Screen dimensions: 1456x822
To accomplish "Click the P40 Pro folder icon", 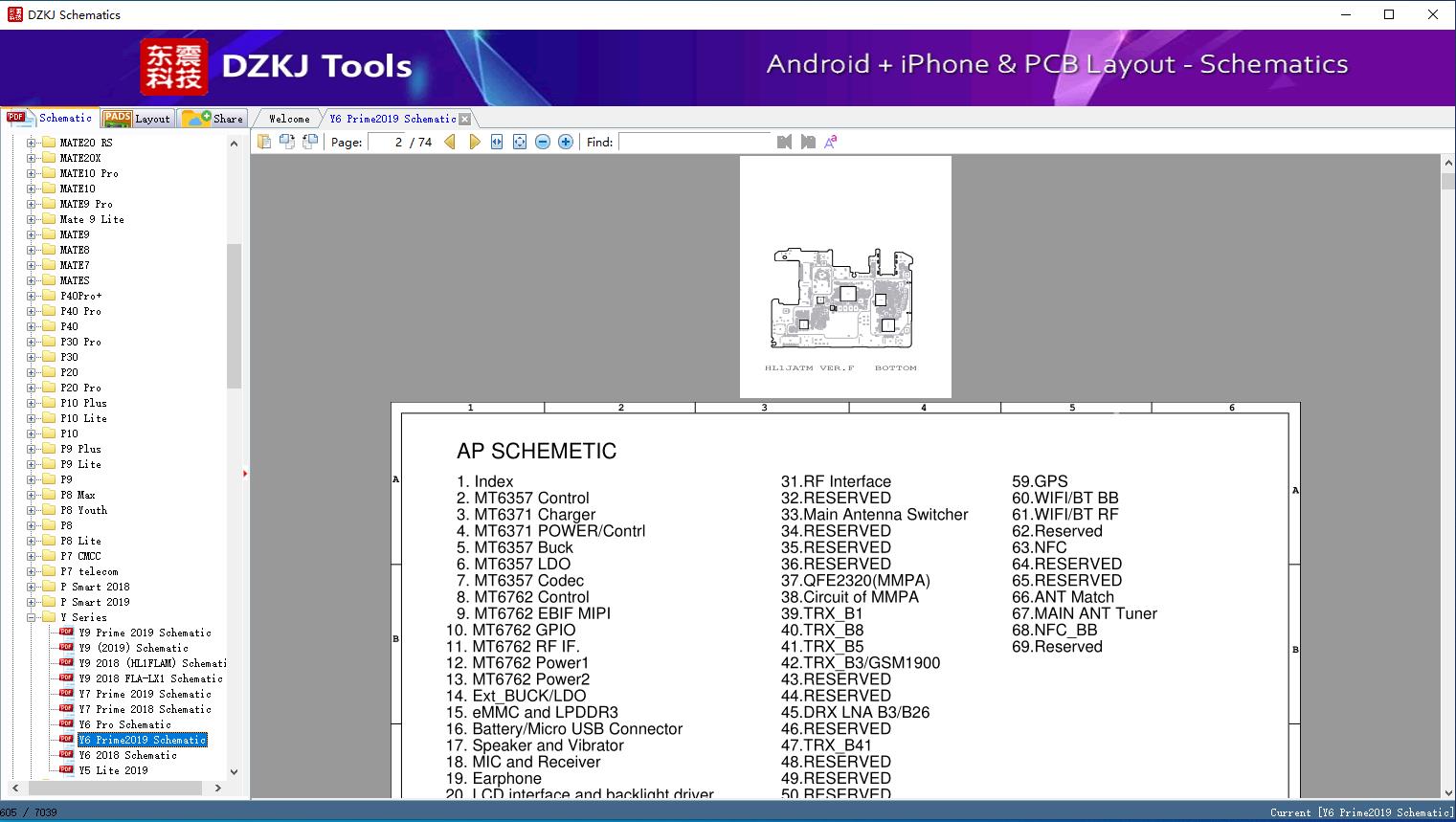I will coord(49,311).
